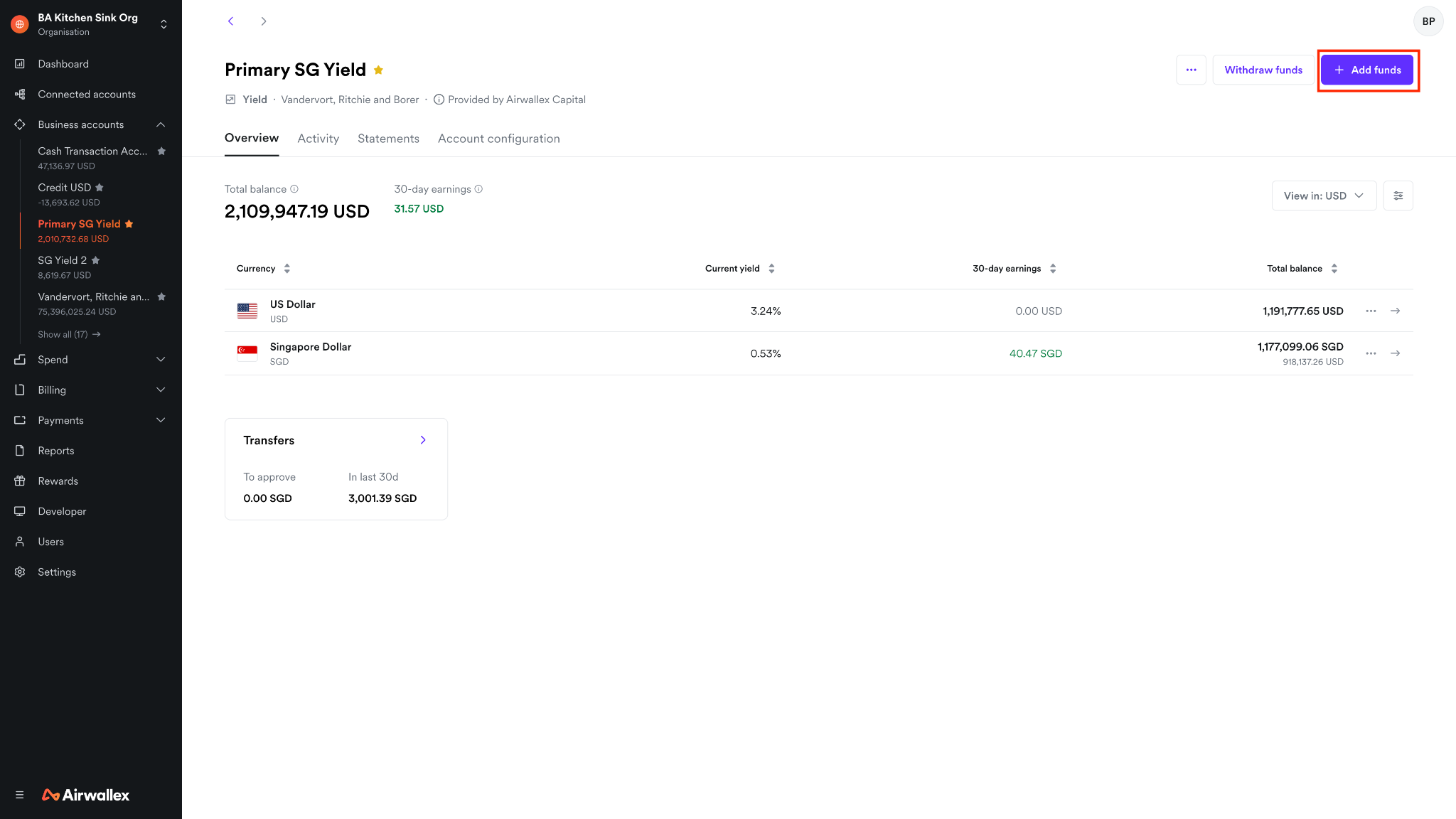The image size is (1456, 819).
Task: Open the organisation switcher dropdown
Action: click(x=164, y=24)
